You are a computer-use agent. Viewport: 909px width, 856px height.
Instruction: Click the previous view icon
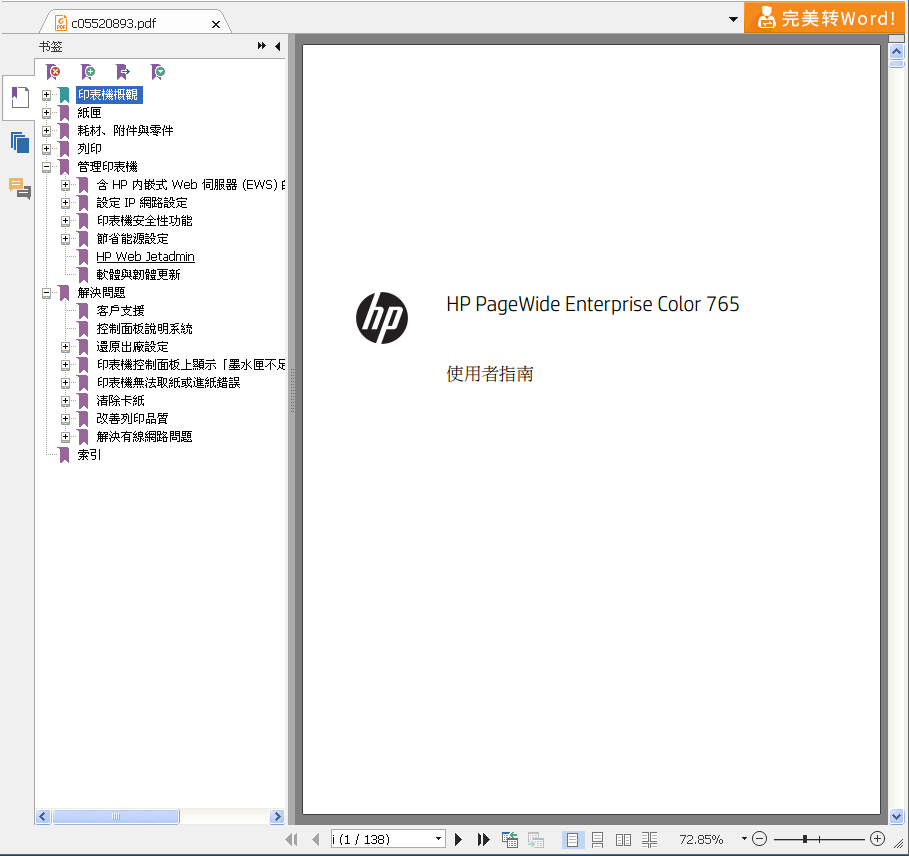(x=510, y=839)
